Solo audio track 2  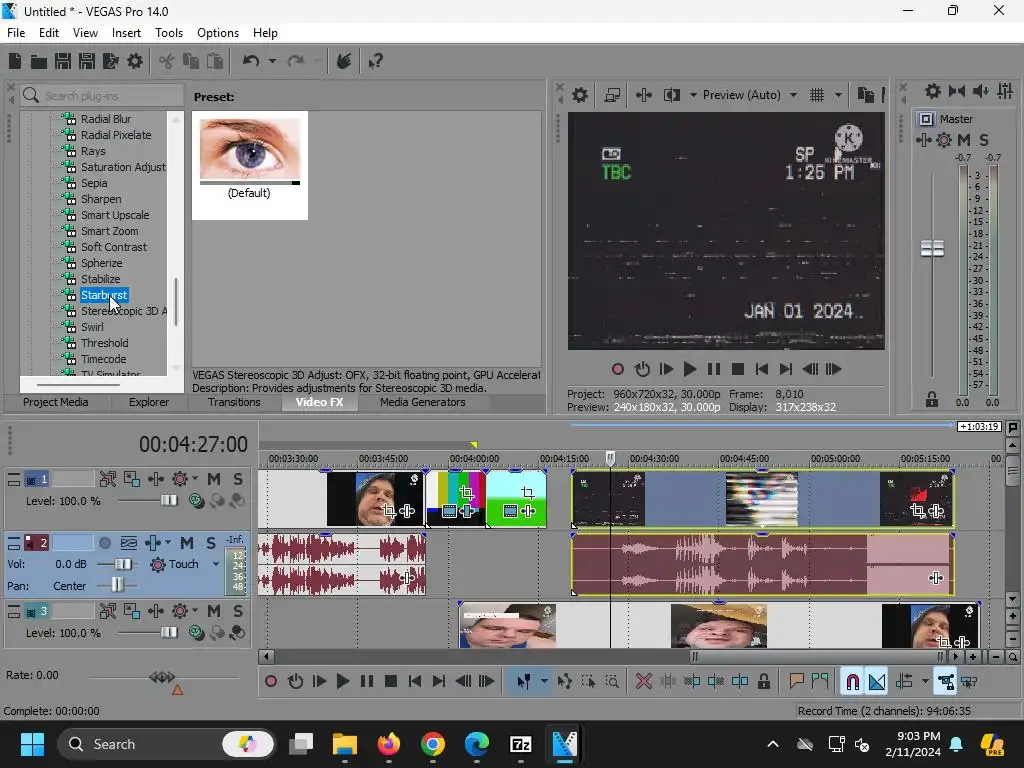(x=211, y=543)
